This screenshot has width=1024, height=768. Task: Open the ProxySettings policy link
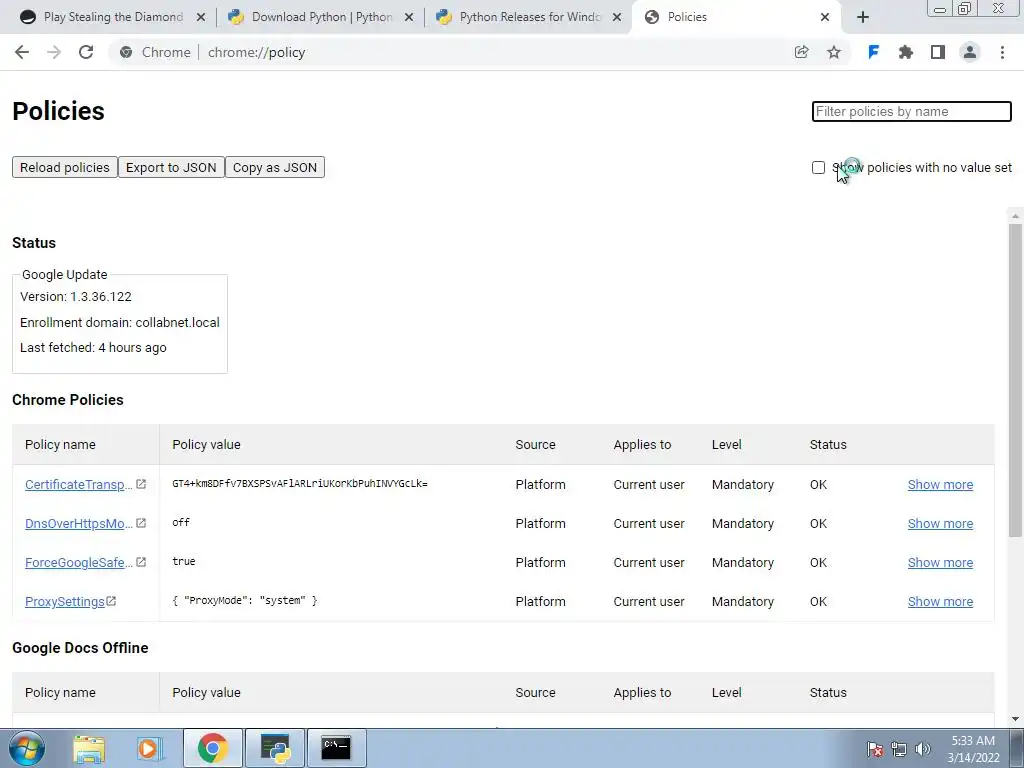coord(65,601)
